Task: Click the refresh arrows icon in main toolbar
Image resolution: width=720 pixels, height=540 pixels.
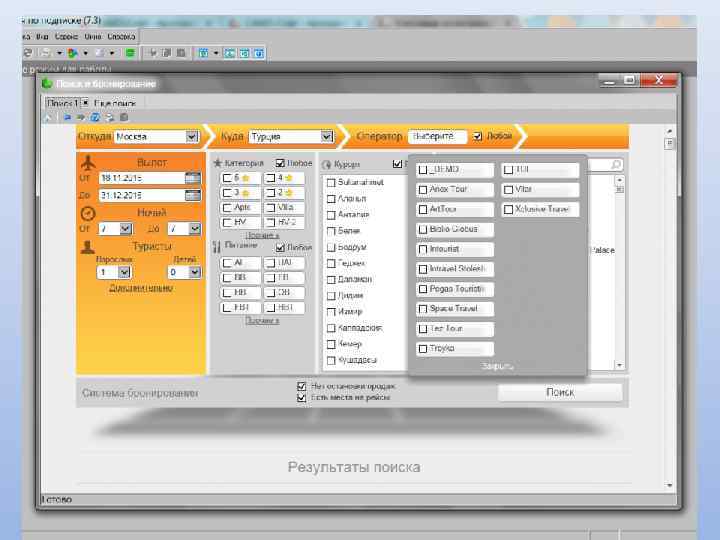Action: point(28,53)
